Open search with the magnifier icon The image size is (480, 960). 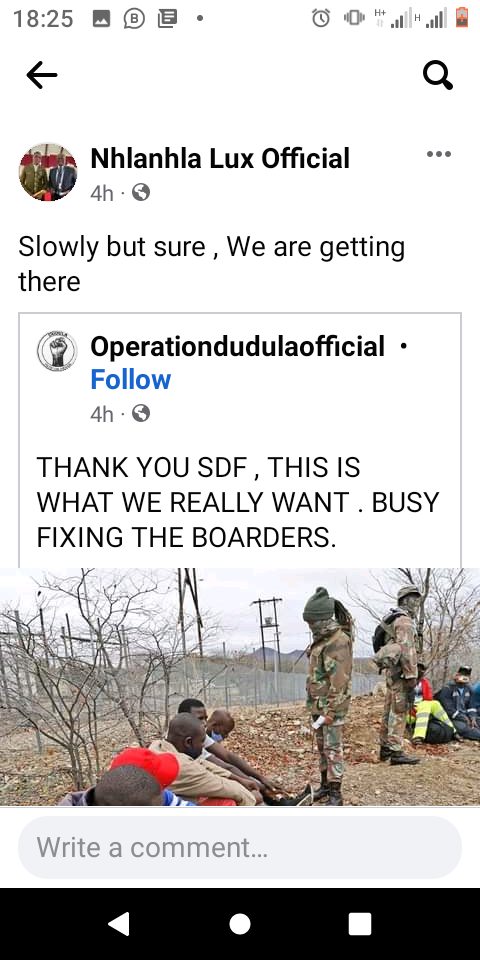(x=438, y=76)
